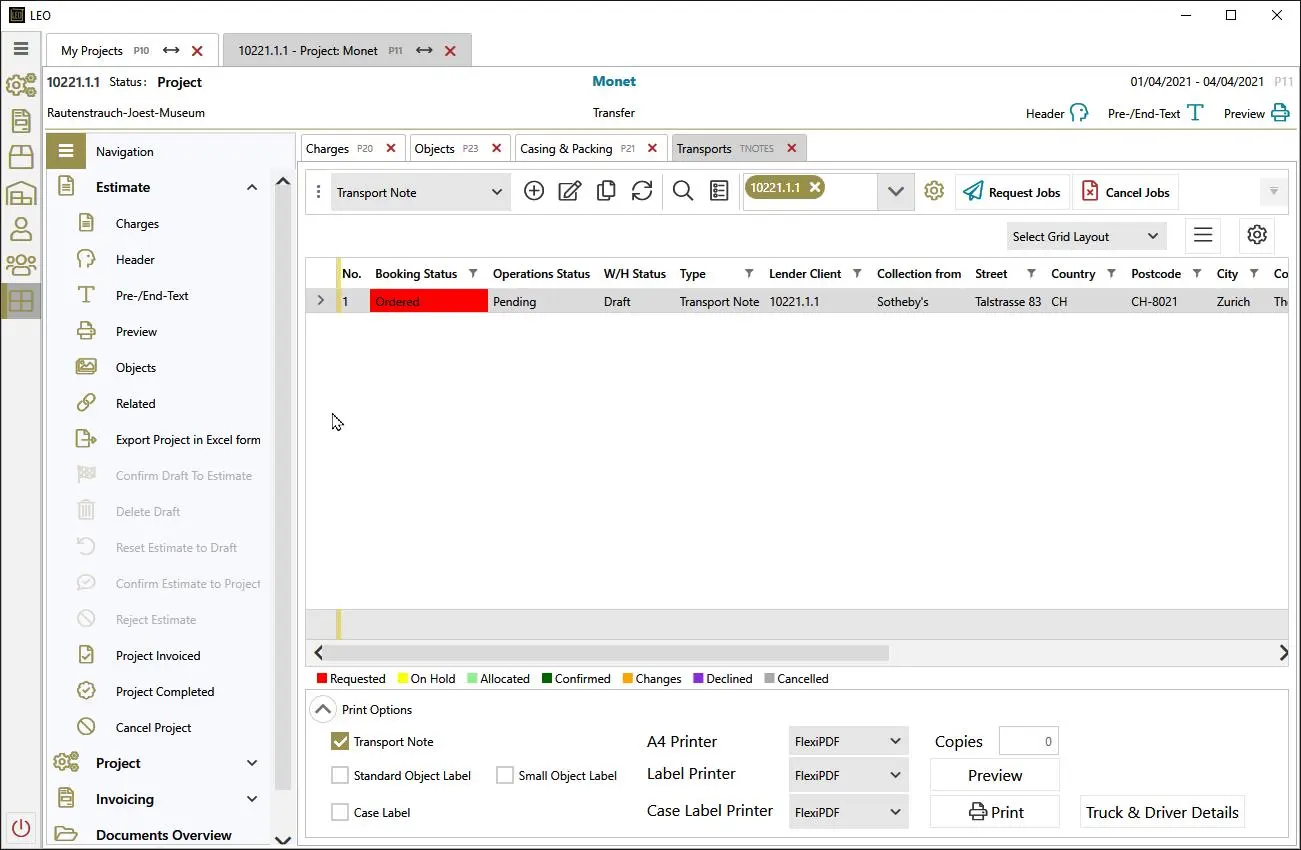Enable the Standard Object Label checkbox
Image resolution: width=1301 pixels, height=850 pixels.
[340, 775]
